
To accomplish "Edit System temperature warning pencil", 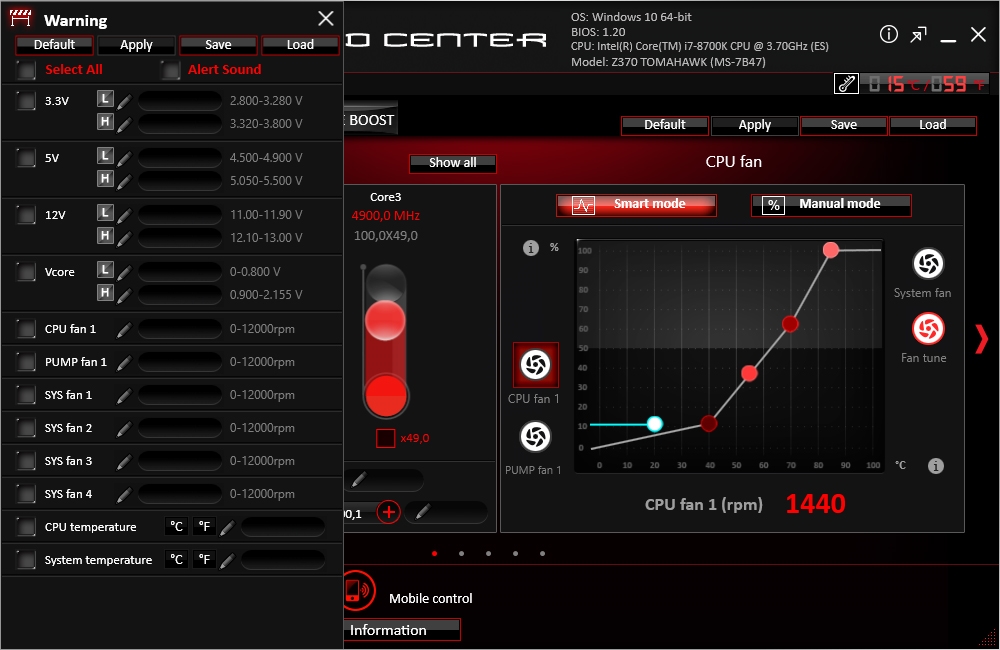I will tap(227, 560).
